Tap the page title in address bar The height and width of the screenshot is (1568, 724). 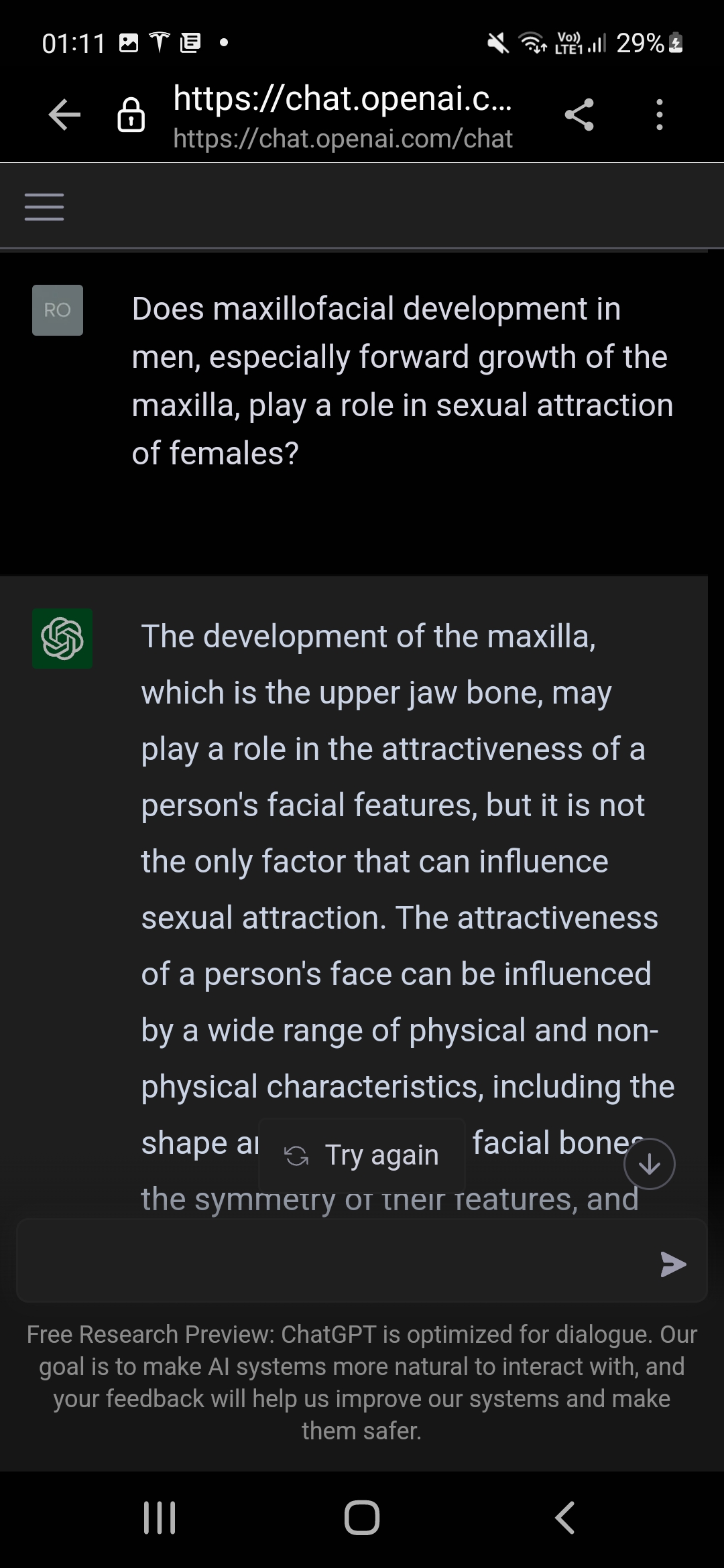click(x=343, y=98)
